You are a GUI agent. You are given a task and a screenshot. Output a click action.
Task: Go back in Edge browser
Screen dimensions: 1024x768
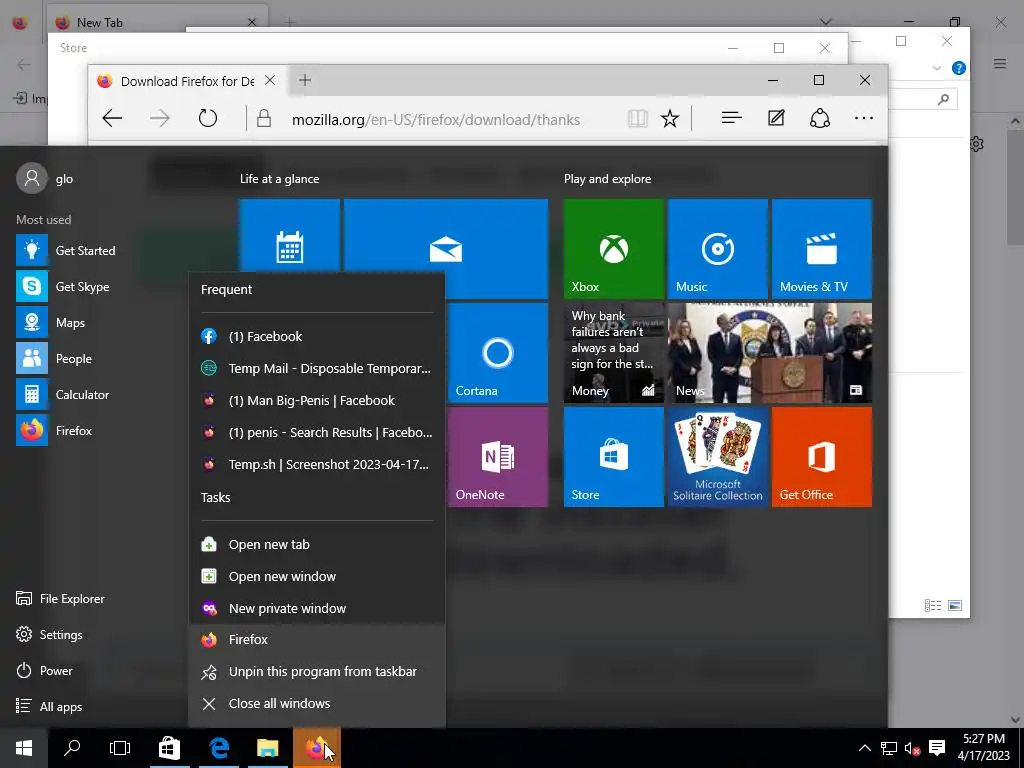112,118
